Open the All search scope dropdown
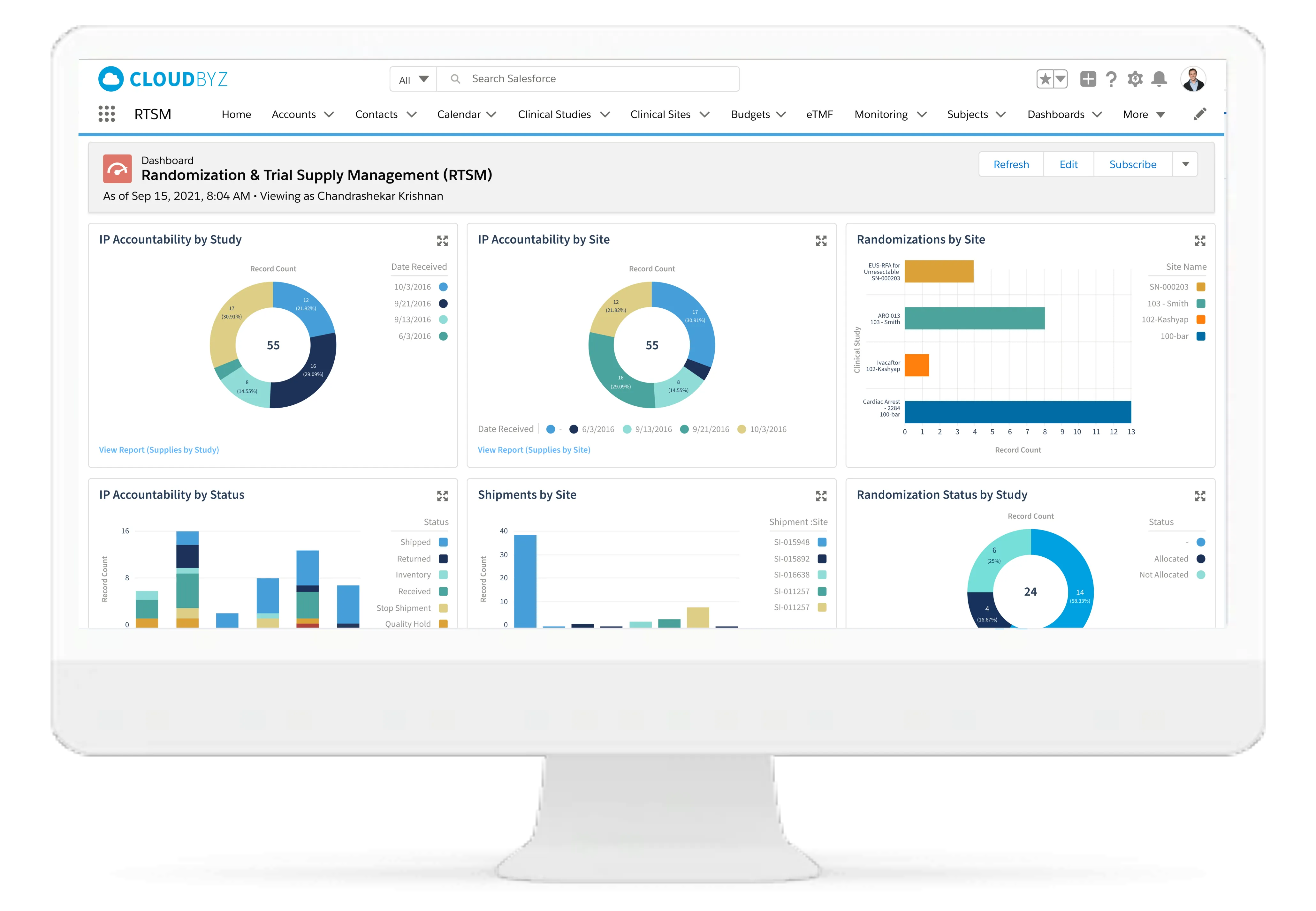The width and height of the screenshot is (1316, 911). coord(413,79)
